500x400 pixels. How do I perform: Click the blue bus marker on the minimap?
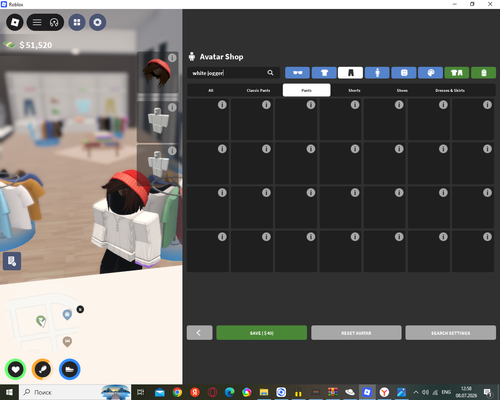(67, 315)
